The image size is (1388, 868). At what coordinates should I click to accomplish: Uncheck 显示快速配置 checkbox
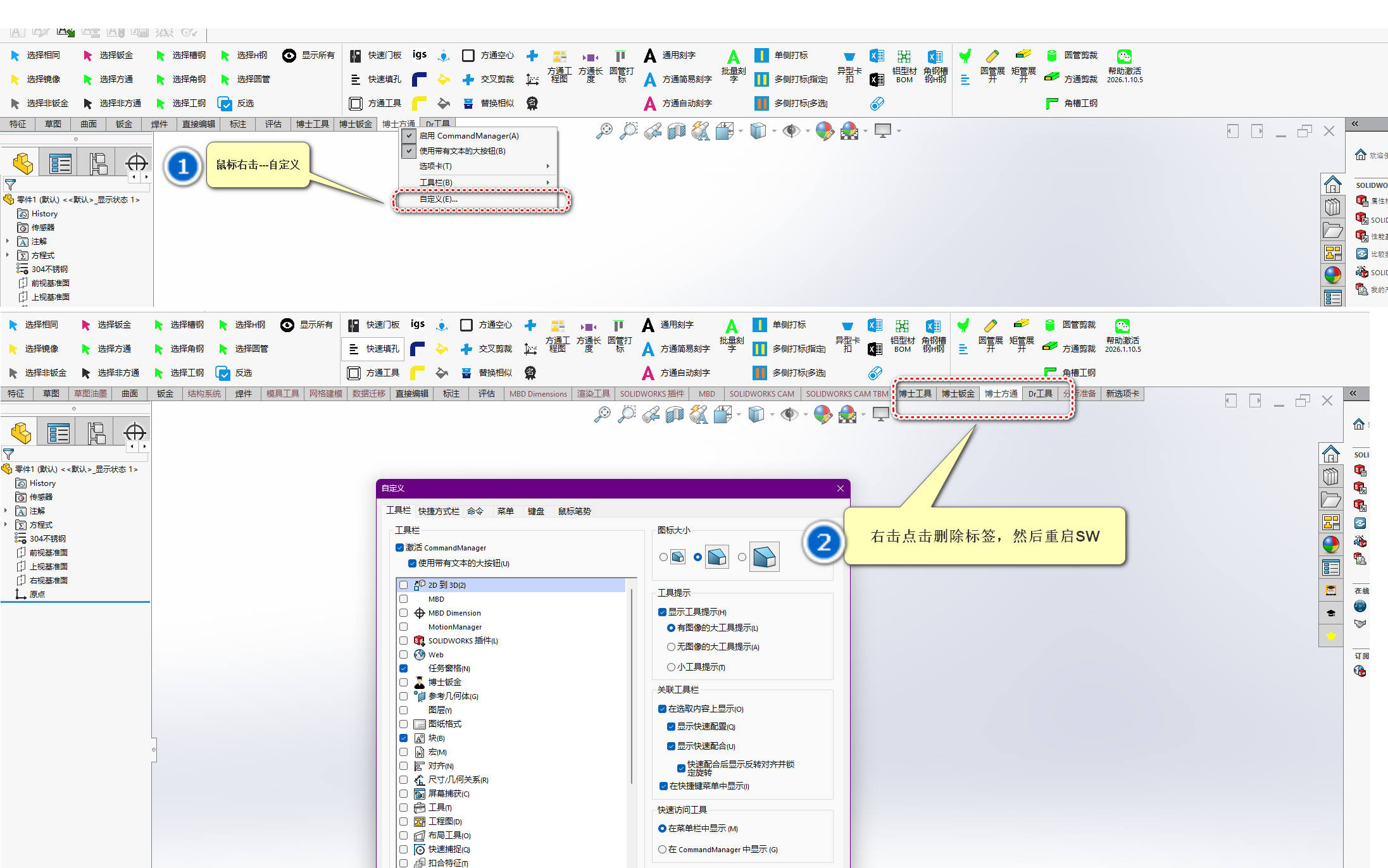[671, 727]
